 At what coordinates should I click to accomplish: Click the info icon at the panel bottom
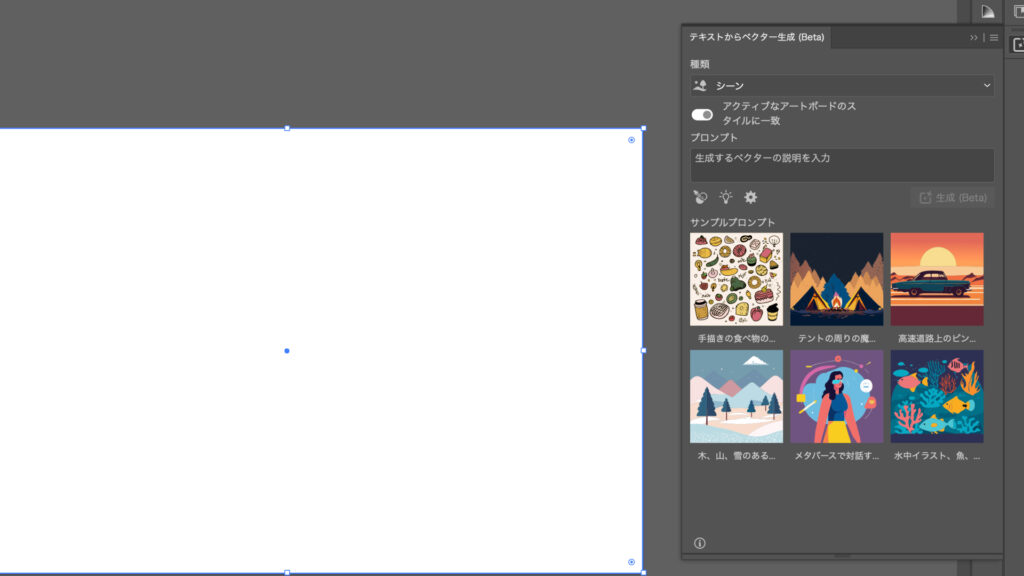699,542
